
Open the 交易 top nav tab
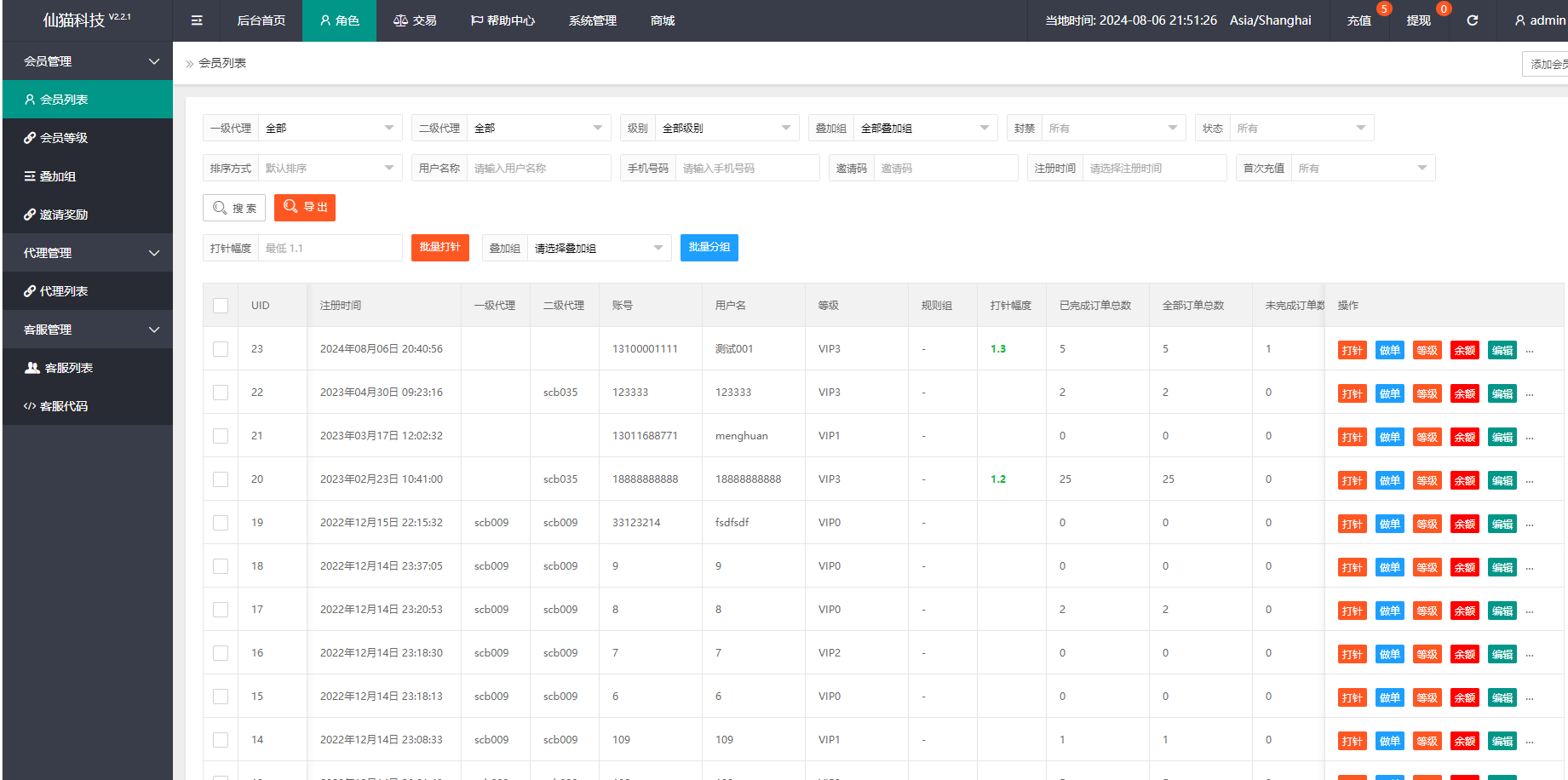coord(415,20)
